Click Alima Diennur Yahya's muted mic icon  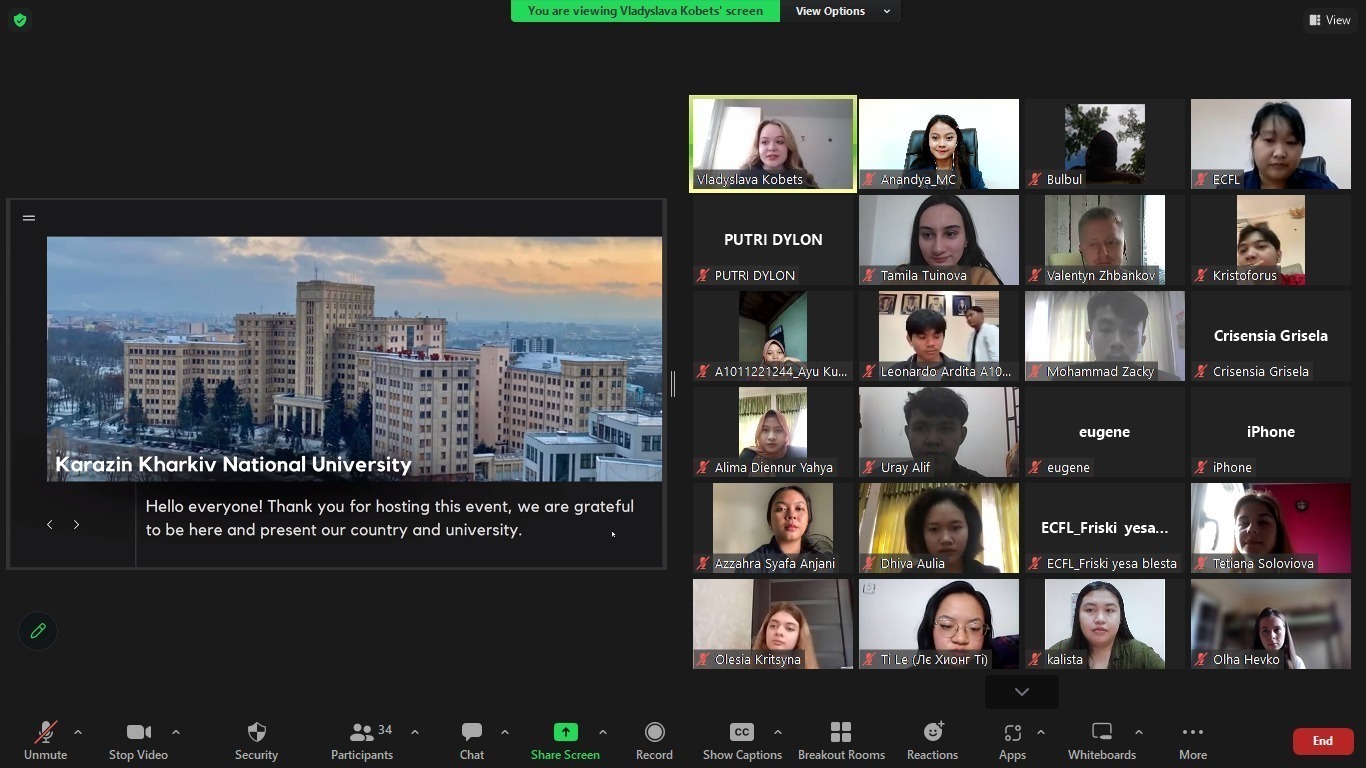click(x=703, y=467)
